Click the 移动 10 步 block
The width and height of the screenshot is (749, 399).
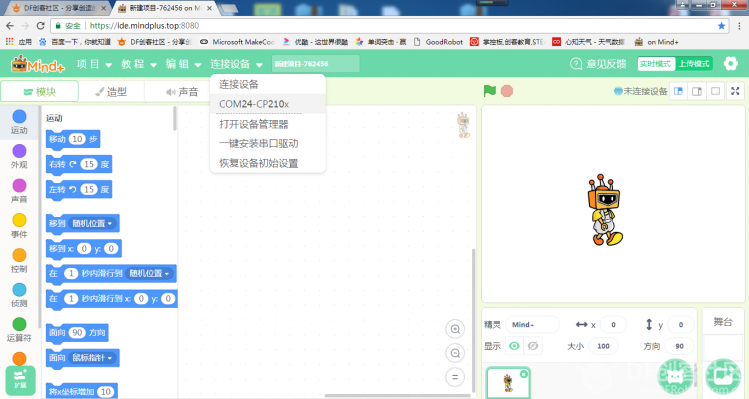73,139
